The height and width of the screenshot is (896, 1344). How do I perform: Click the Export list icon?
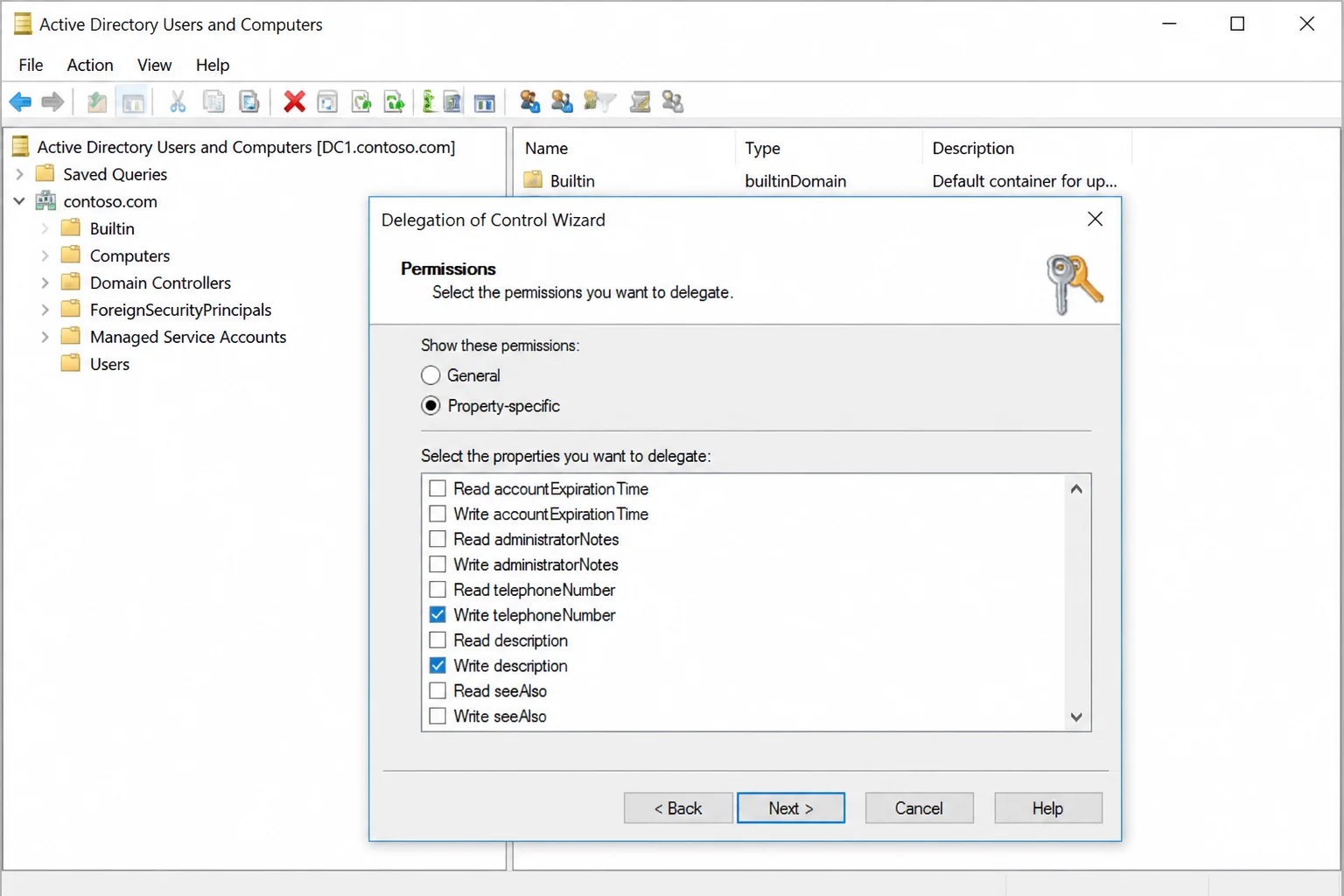click(395, 102)
